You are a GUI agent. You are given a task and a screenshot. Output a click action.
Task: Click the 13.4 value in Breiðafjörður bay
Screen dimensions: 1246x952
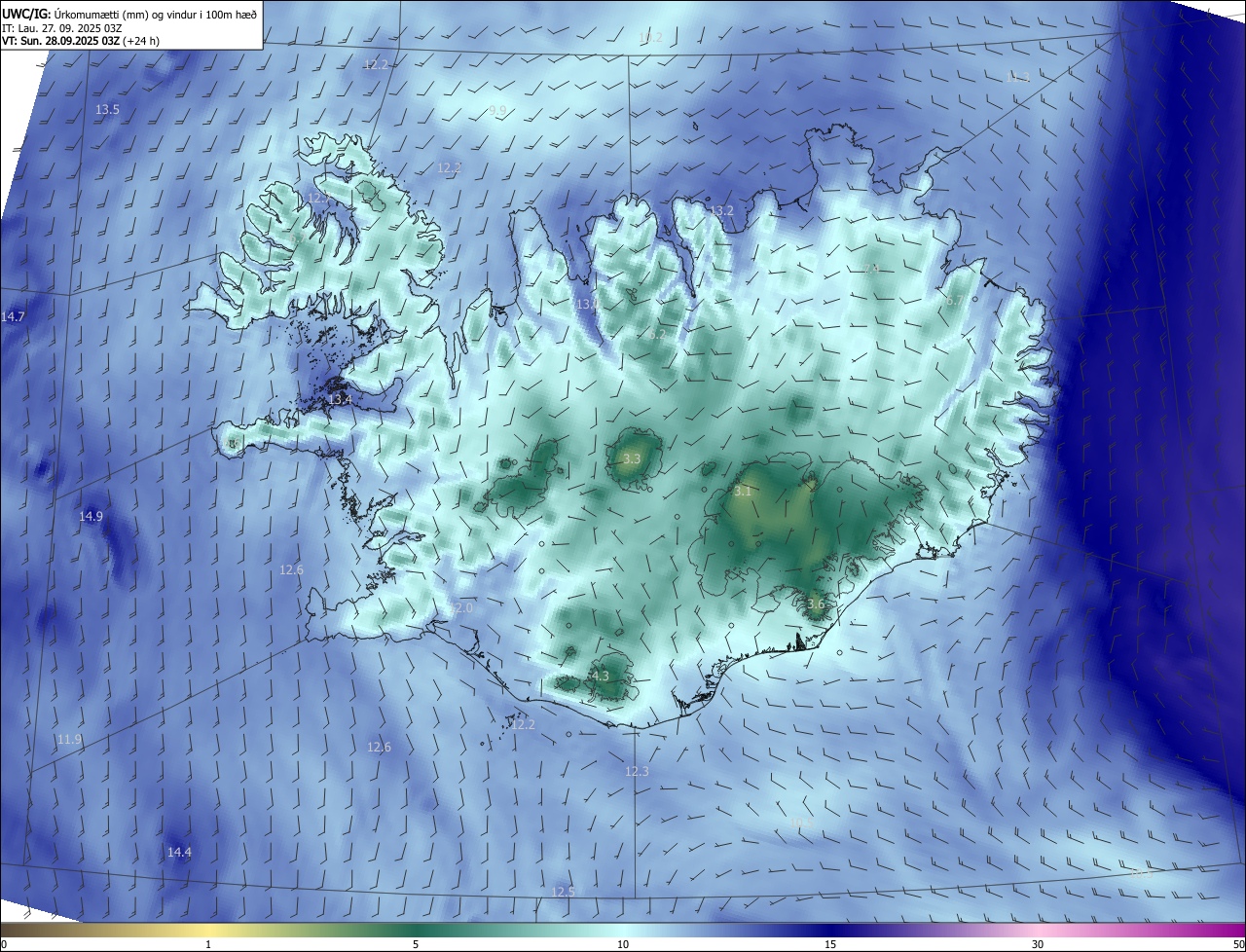point(340,400)
